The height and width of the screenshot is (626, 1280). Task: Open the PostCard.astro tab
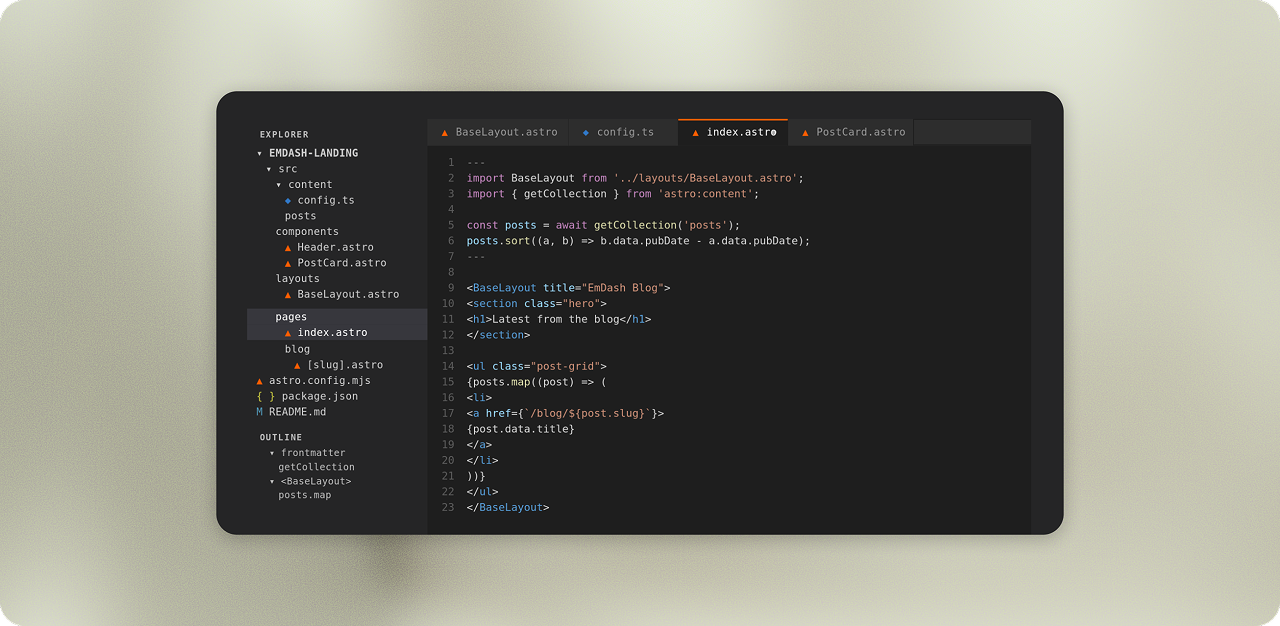(851, 133)
